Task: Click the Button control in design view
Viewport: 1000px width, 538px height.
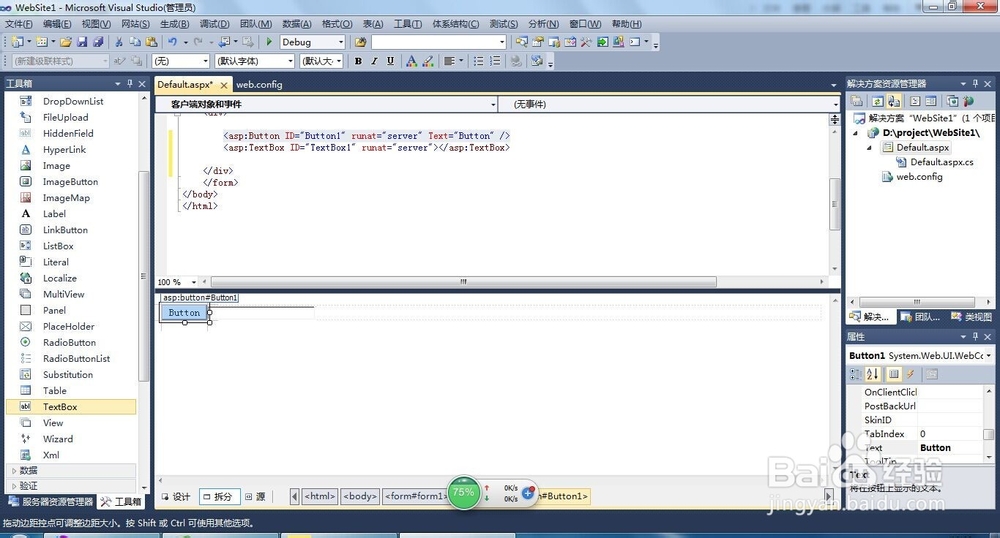Action: 184,312
